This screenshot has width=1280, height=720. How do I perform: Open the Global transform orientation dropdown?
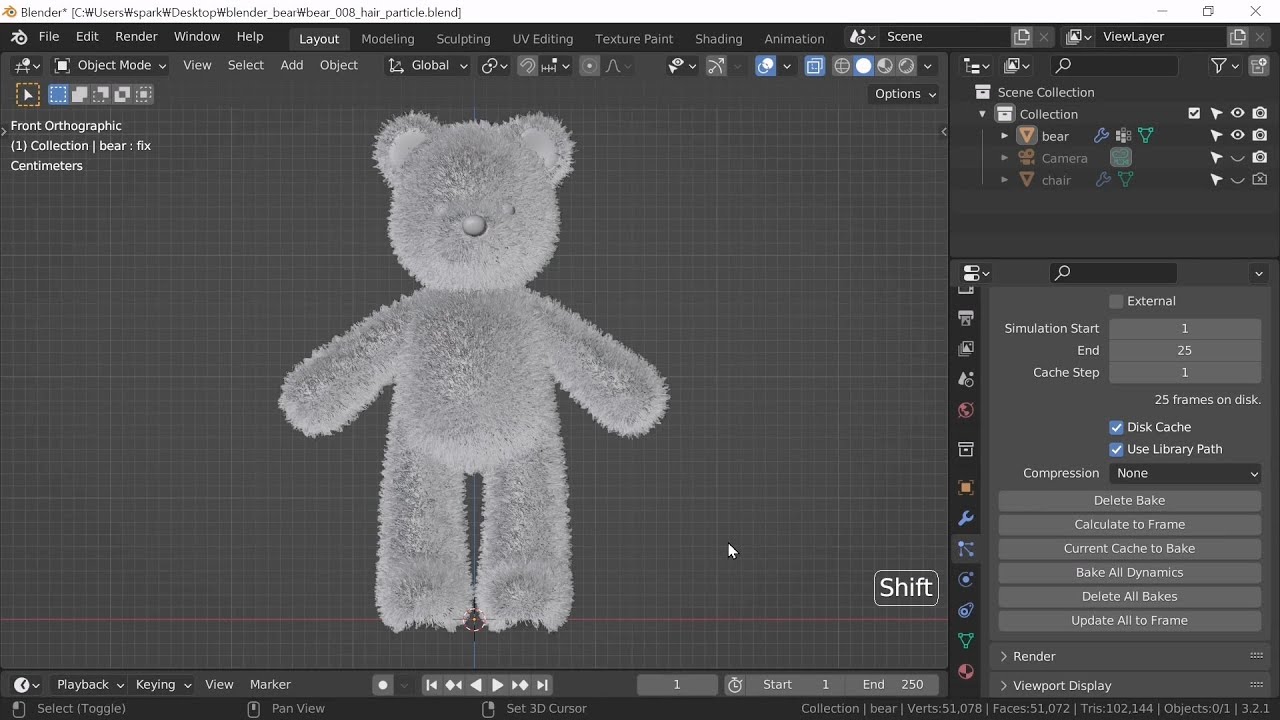point(428,66)
